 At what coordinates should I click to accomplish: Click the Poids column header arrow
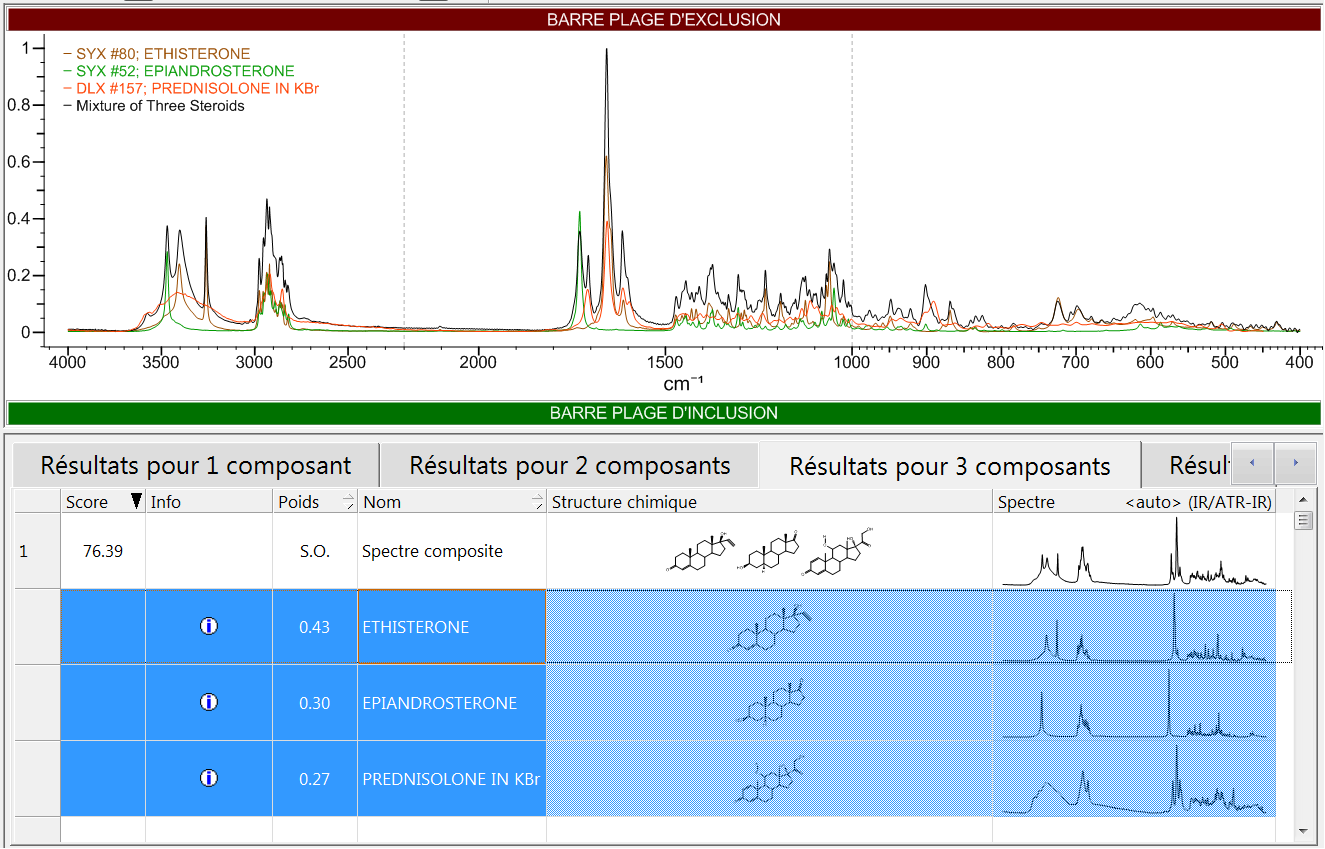pos(347,502)
